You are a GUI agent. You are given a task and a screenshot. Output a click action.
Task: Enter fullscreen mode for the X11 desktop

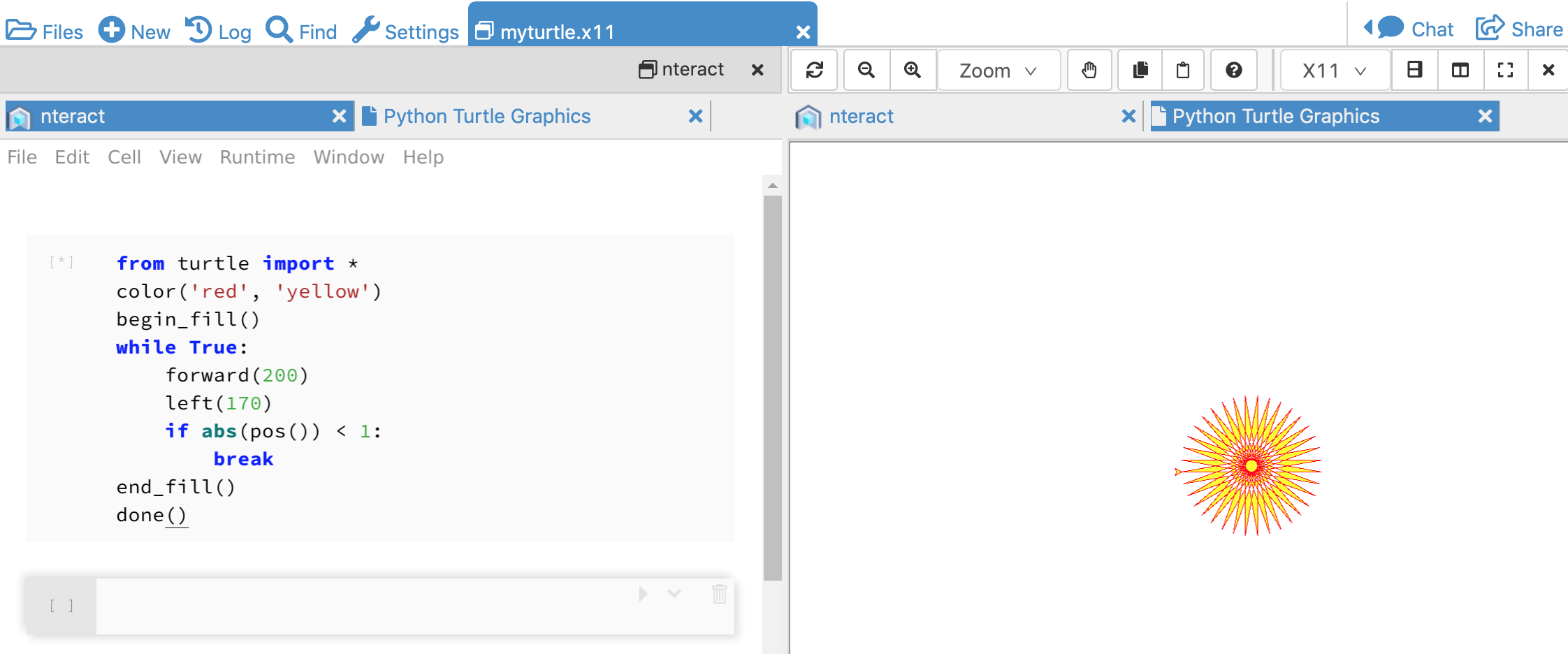pyautogui.click(x=1505, y=70)
